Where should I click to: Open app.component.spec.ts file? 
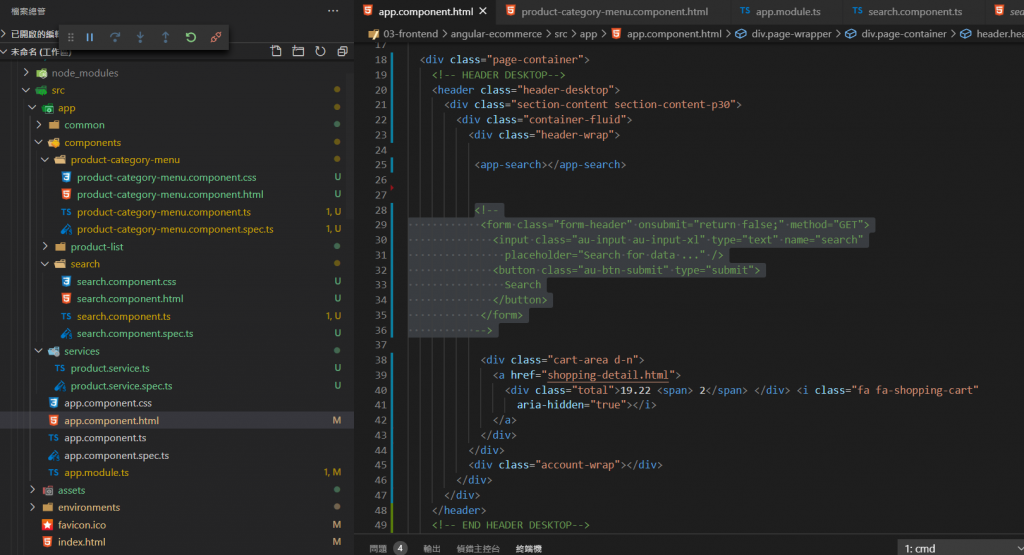click(116, 455)
